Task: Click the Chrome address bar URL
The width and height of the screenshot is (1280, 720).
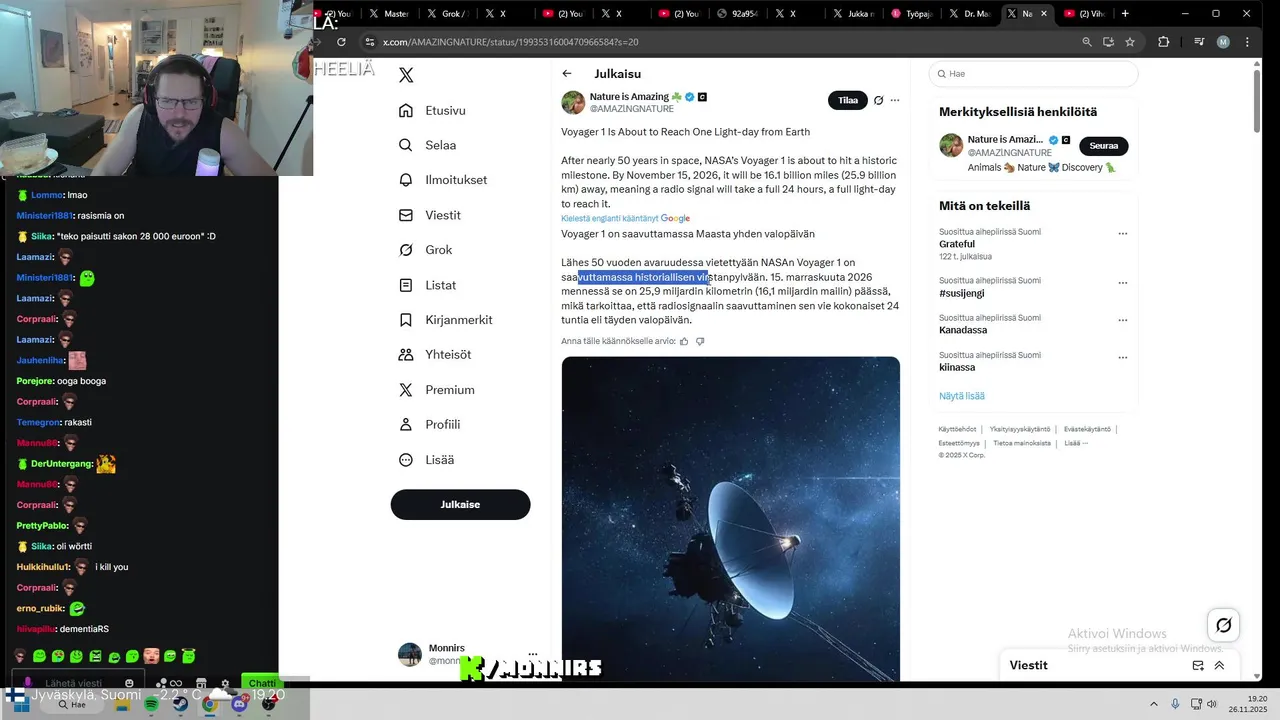Action: click(510, 42)
